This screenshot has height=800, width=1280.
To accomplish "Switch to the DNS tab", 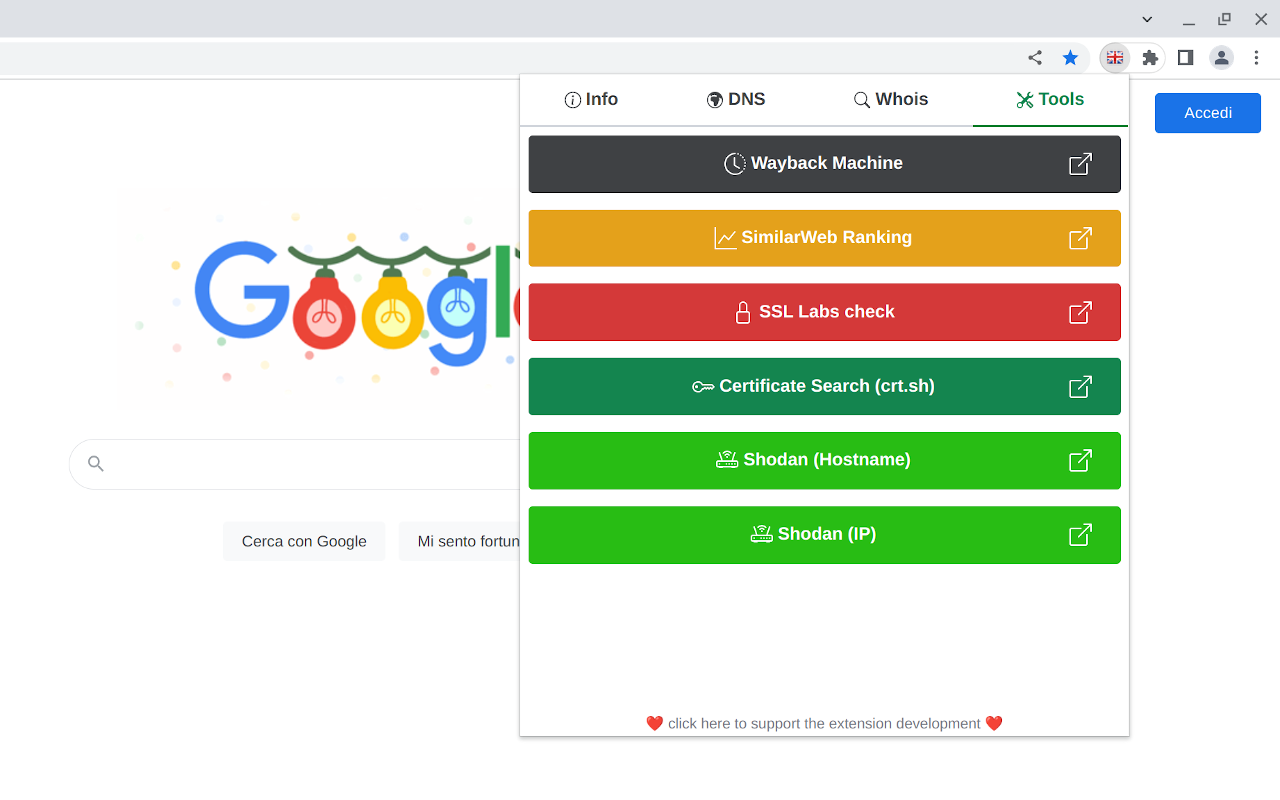I will coord(736,100).
